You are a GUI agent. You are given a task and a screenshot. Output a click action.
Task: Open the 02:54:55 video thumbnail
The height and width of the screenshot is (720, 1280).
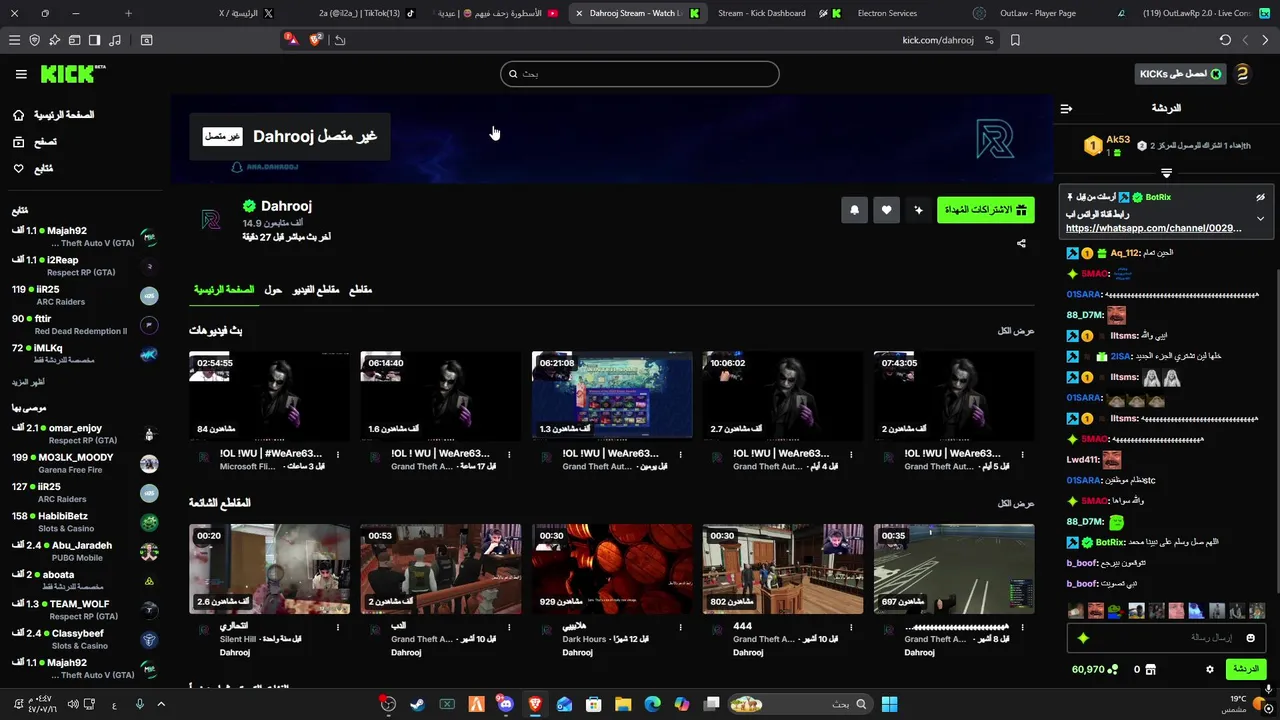pos(270,396)
